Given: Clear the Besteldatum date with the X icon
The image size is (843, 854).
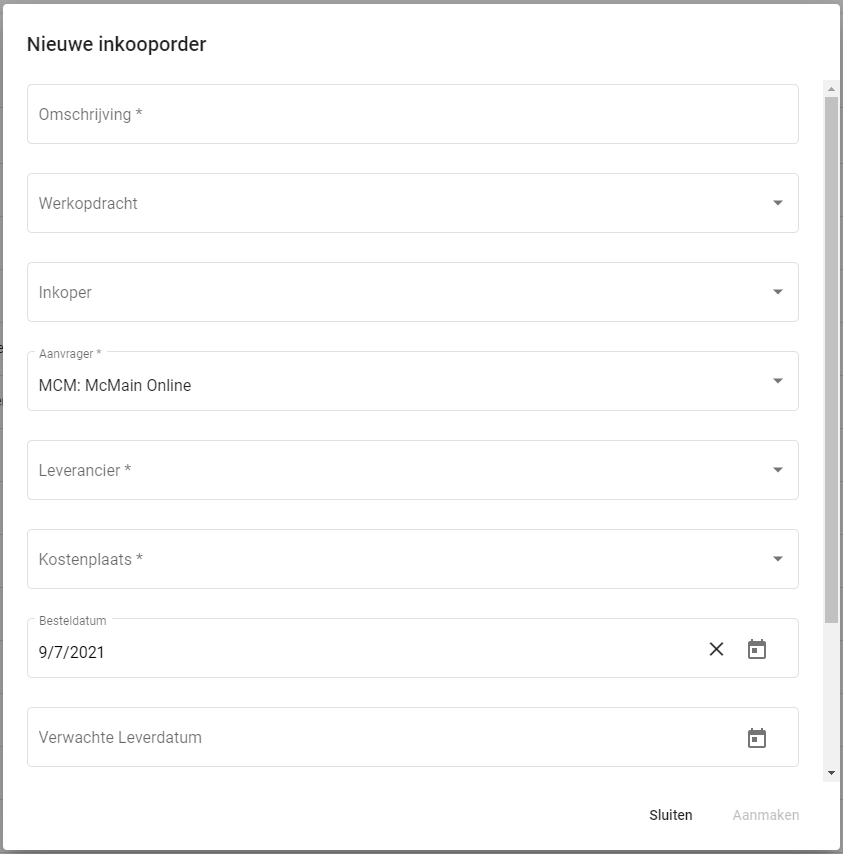Looking at the screenshot, I should click(716, 649).
